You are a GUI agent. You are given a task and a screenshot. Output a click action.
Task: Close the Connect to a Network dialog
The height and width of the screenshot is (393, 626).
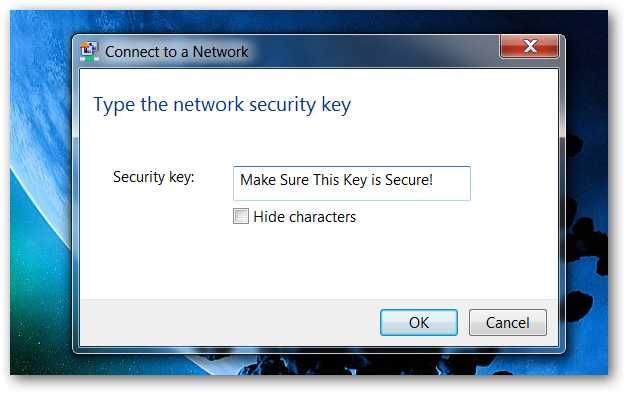[529, 46]
